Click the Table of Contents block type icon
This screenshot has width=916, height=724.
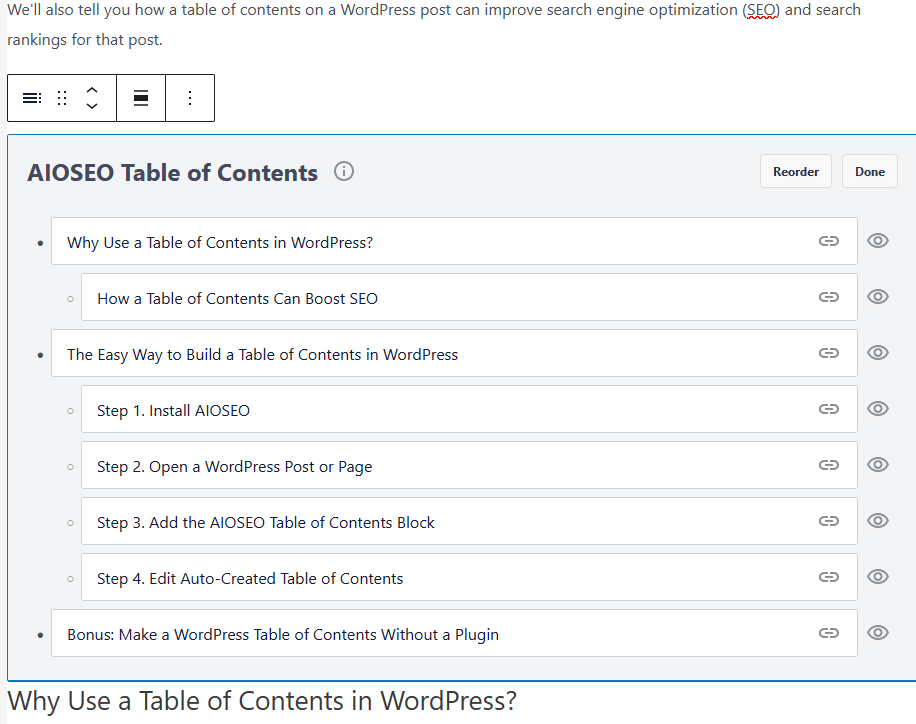(x=31, y=97)
